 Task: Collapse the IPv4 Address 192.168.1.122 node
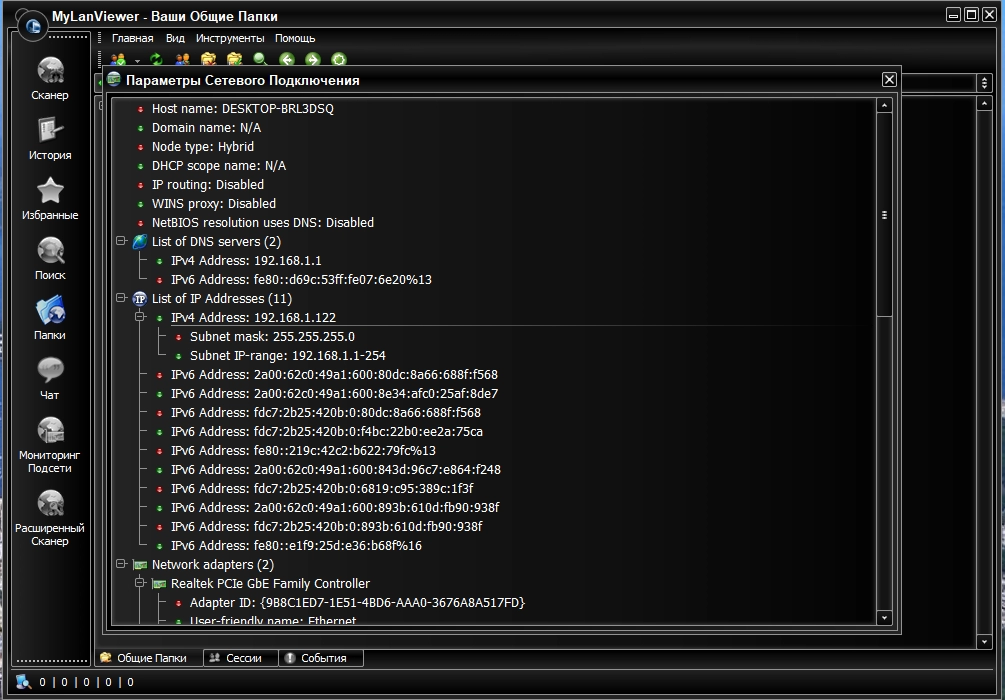140,317
